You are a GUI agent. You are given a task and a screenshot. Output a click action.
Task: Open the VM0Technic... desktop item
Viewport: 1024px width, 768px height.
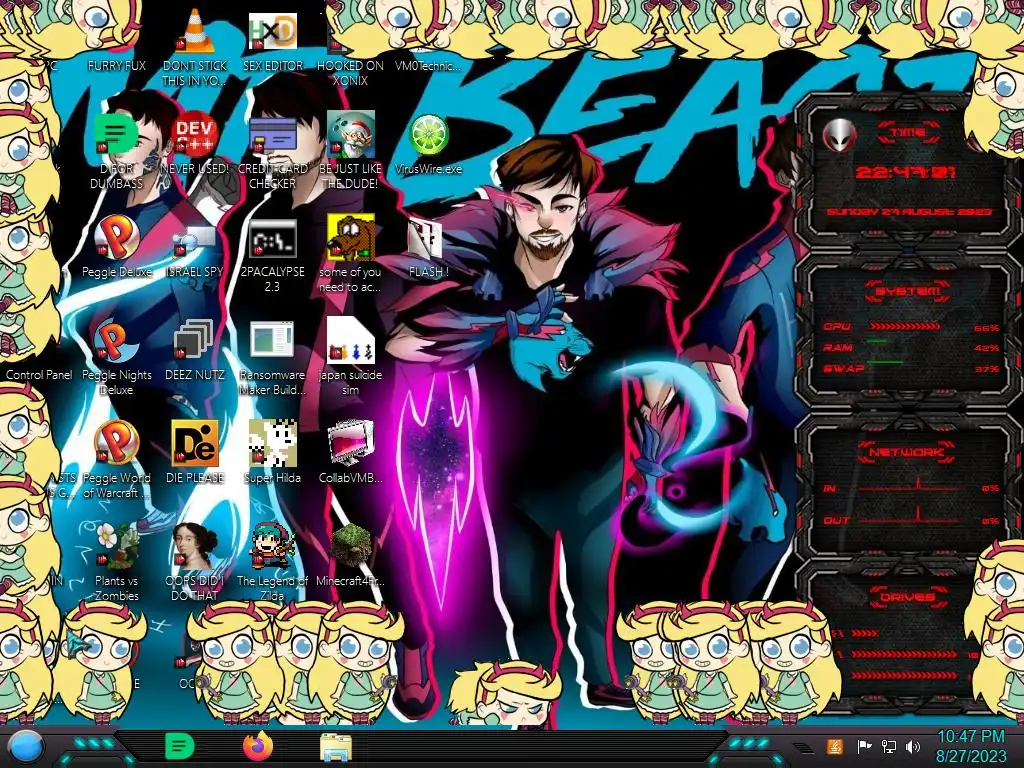point(428,65)
